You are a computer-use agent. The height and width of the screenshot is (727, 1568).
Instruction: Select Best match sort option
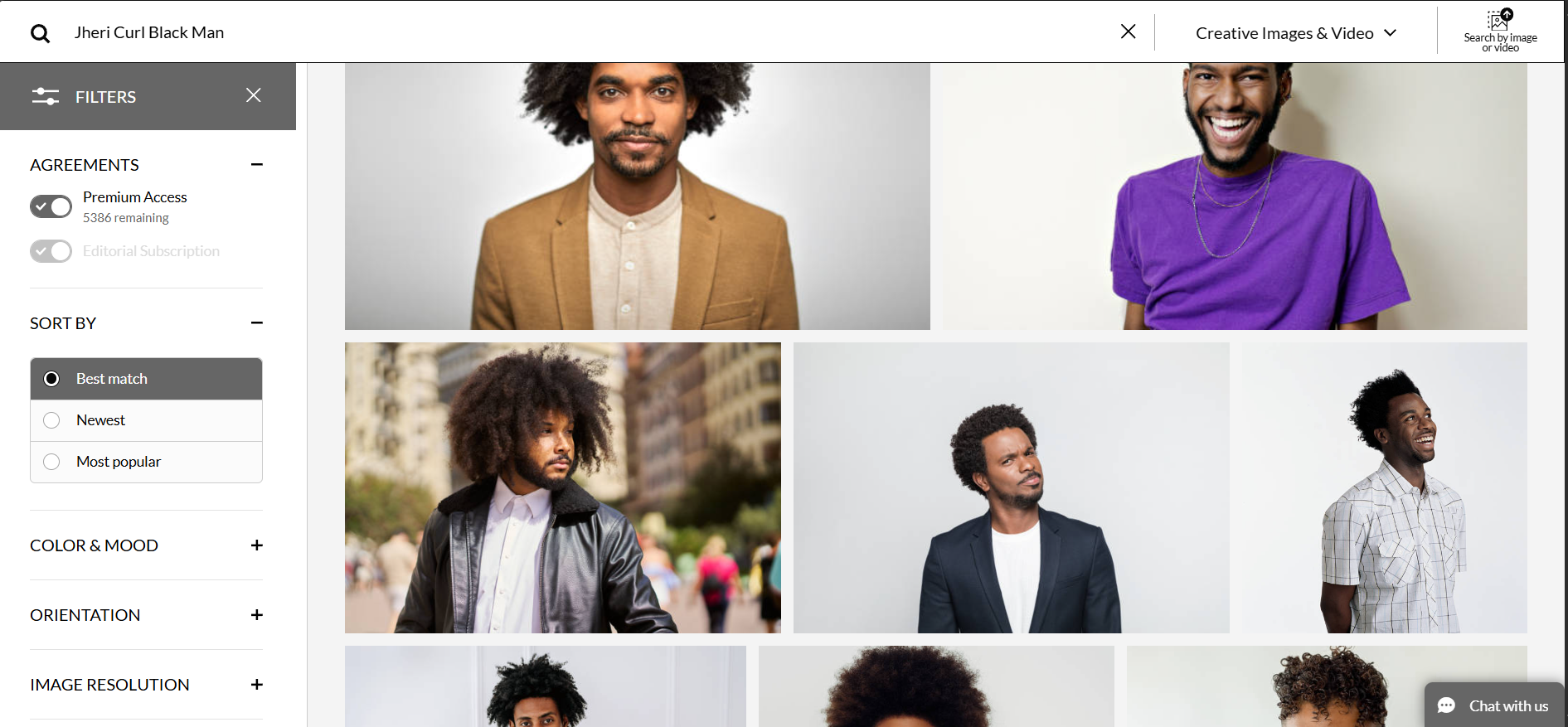(146, 379)
